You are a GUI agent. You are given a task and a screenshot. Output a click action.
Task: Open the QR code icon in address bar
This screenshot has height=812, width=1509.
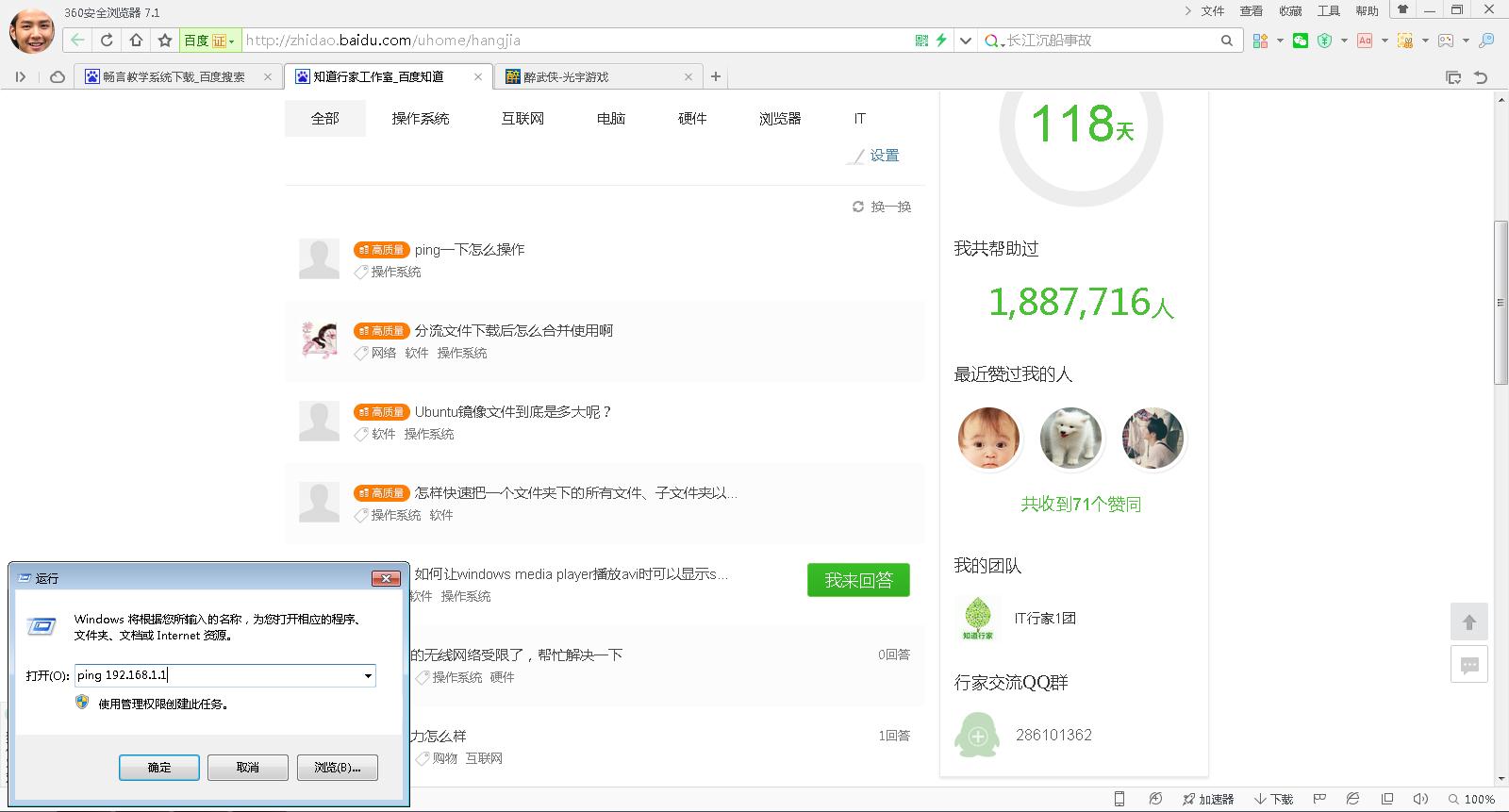point(921,41)
